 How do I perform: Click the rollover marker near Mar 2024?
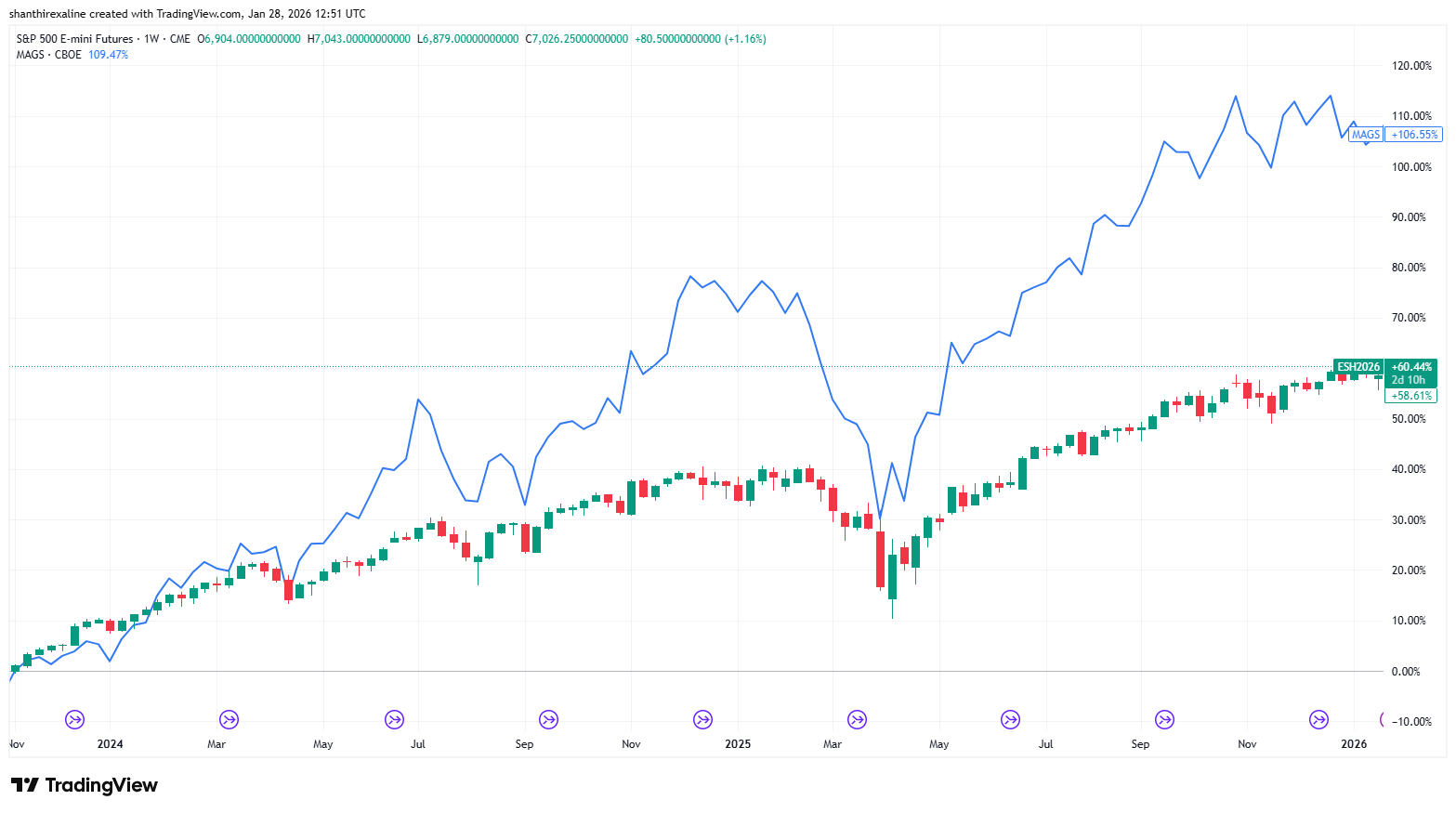(x=229, y=719)
